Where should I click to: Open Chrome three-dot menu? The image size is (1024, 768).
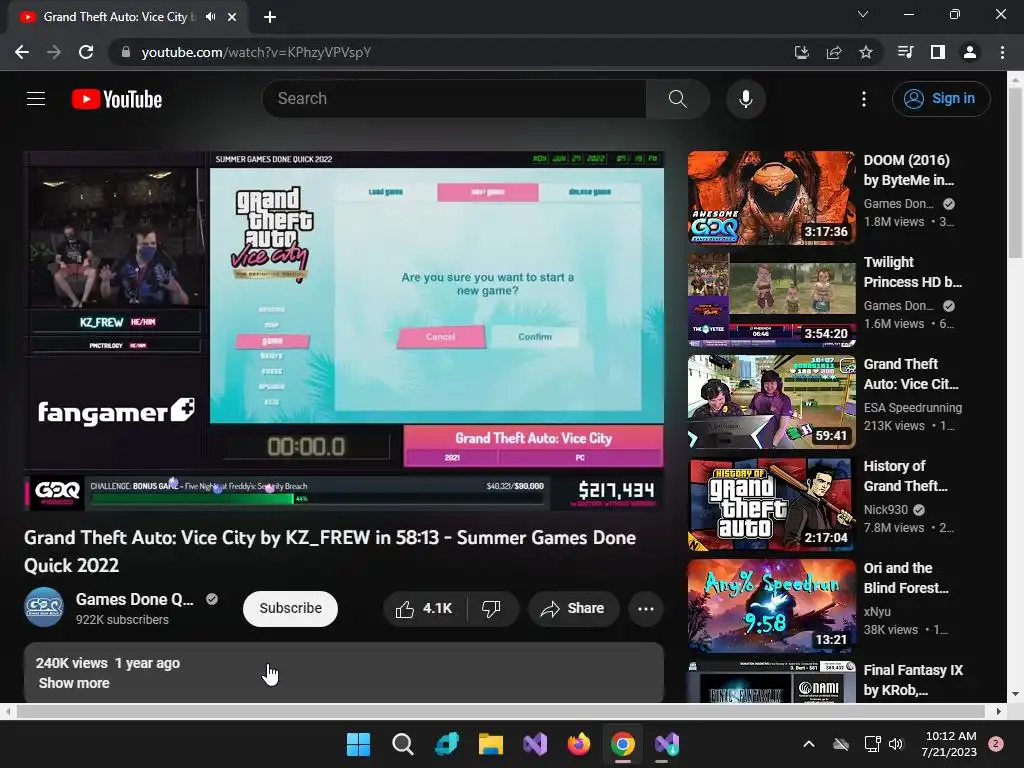pyautogui.click(x=1002, y=52)
